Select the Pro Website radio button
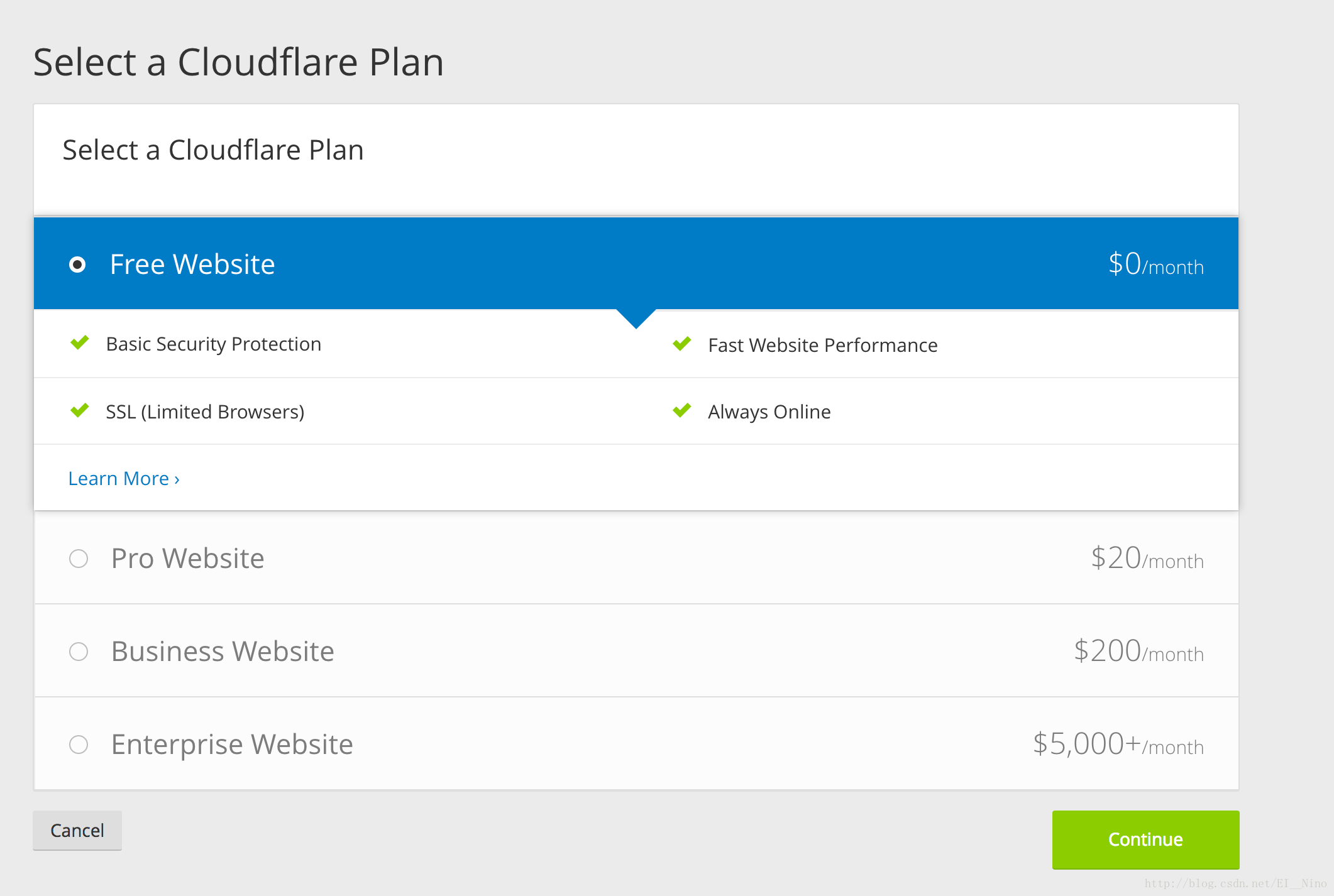Image resolution: width=1334 pixels, height=896 pixels. pyautogui.click(x=79, y=559)
